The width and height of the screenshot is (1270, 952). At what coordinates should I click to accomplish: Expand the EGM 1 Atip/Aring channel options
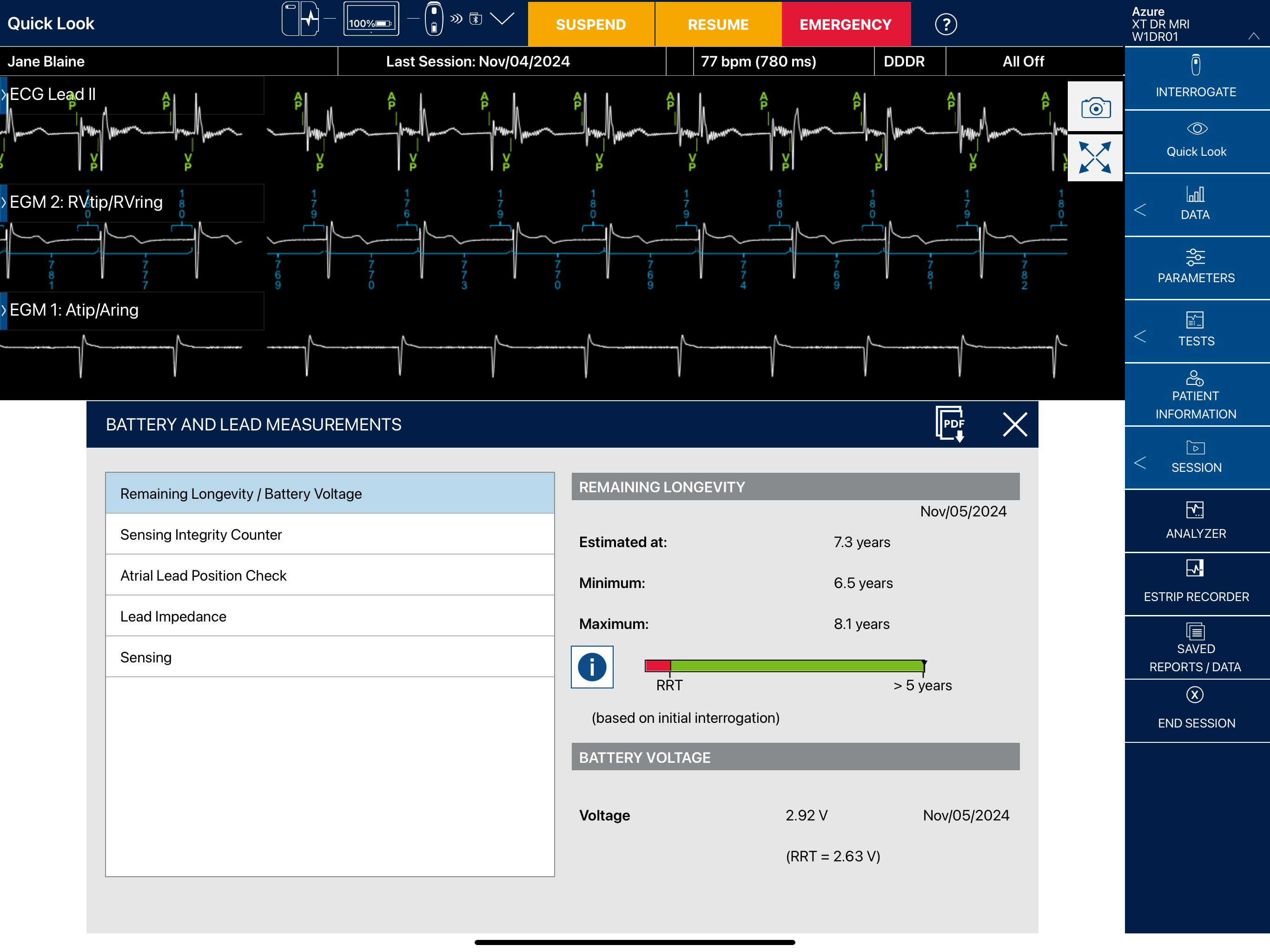click(x=5, y=310)
